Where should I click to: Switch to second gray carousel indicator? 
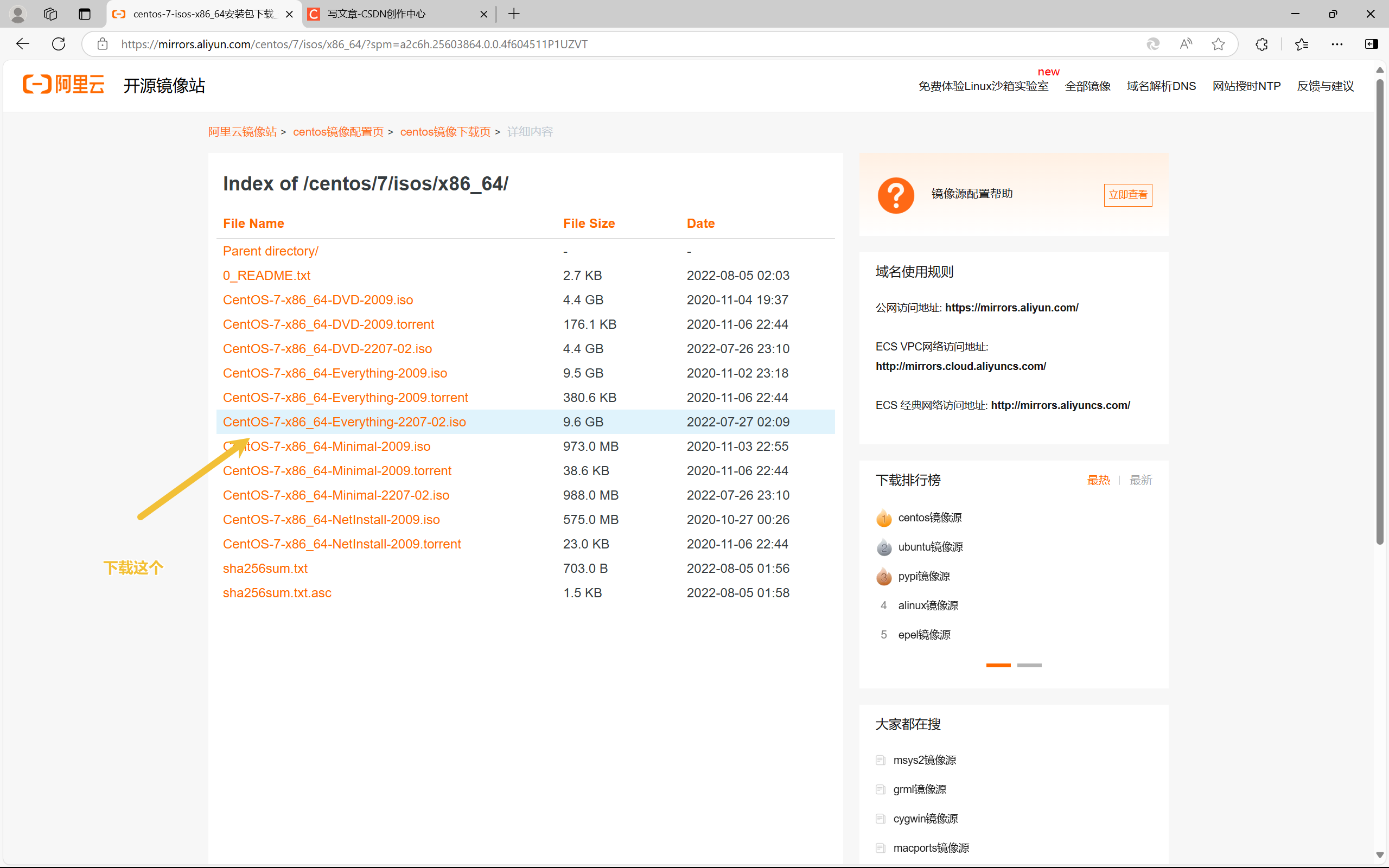click(1029, 665)
